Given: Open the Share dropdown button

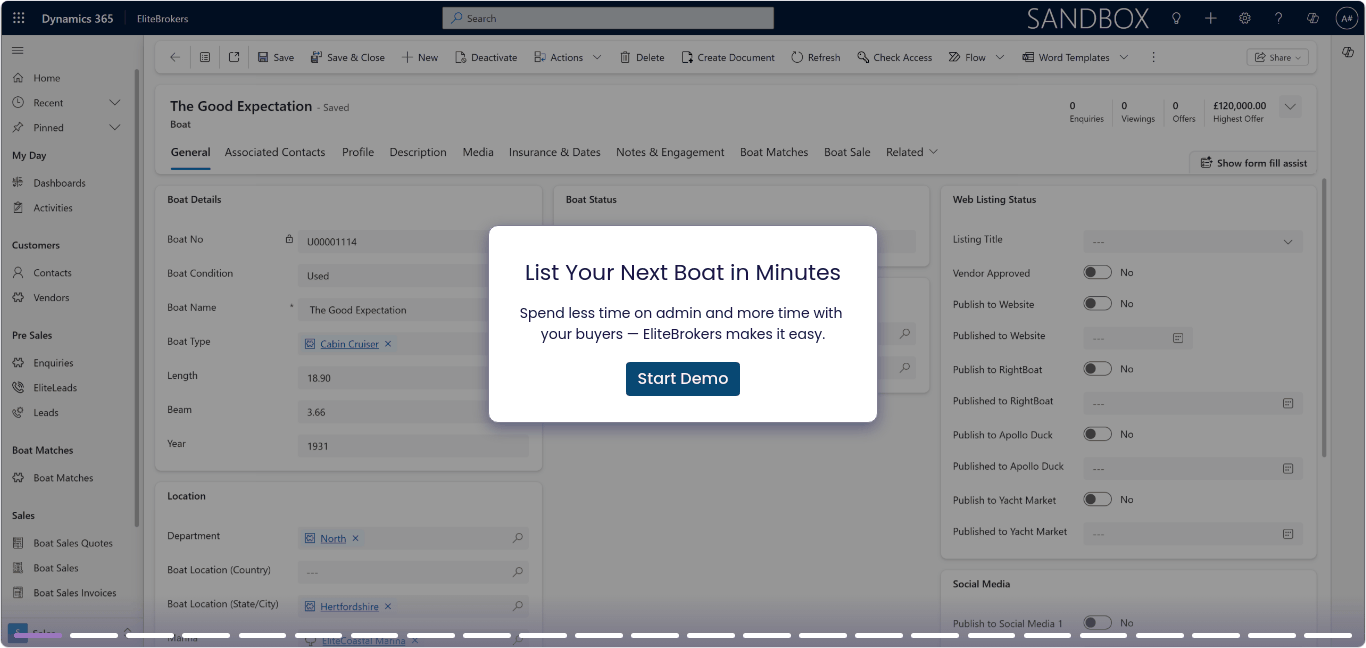Looking at the screenshot, I should 1278,58.
